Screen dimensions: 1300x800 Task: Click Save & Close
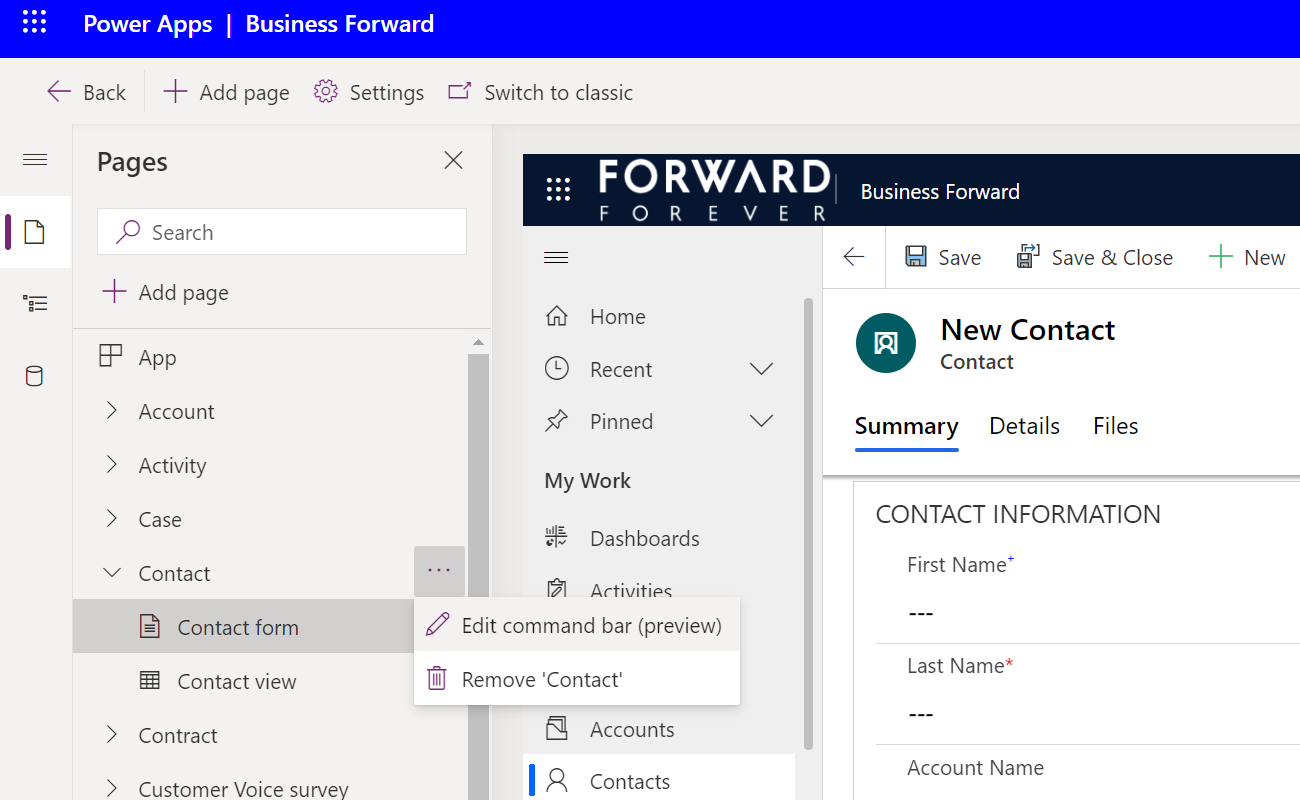tap(1095, 257)
